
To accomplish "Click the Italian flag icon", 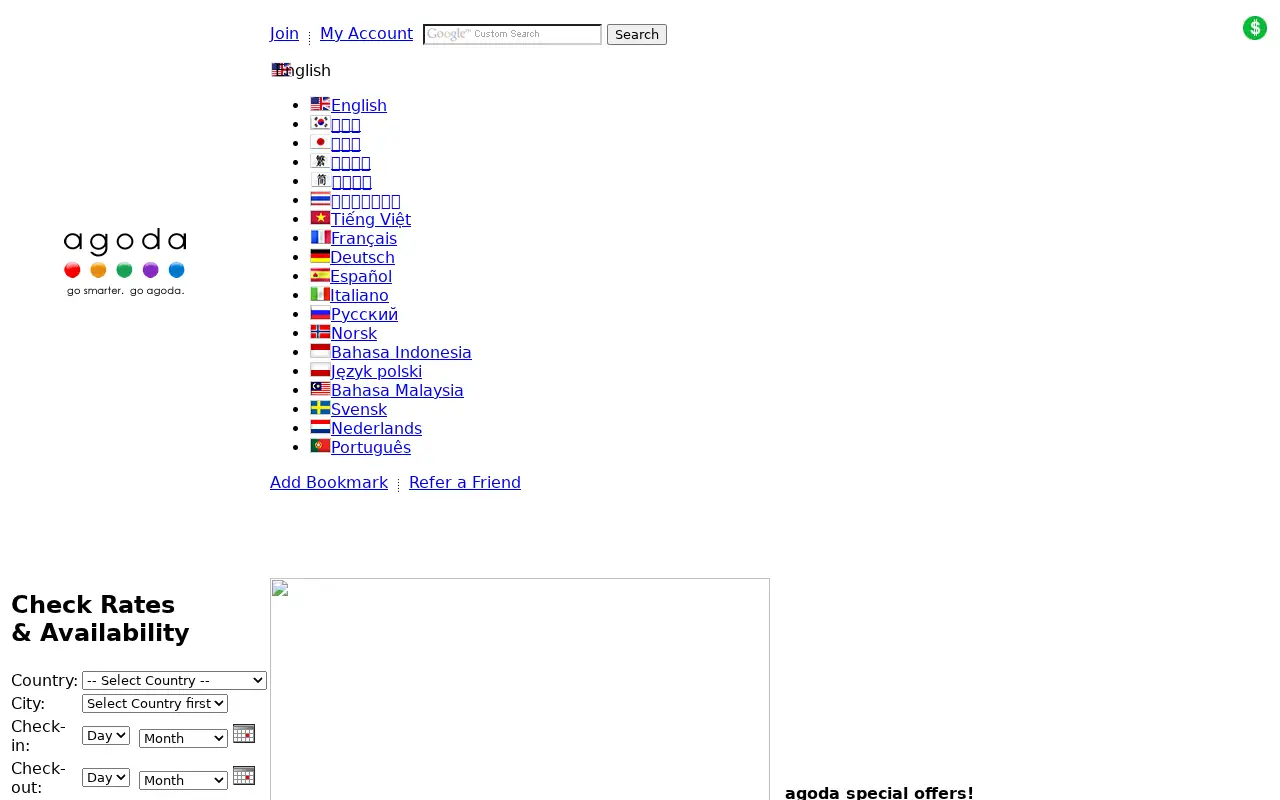I will [x=320, y=293].
